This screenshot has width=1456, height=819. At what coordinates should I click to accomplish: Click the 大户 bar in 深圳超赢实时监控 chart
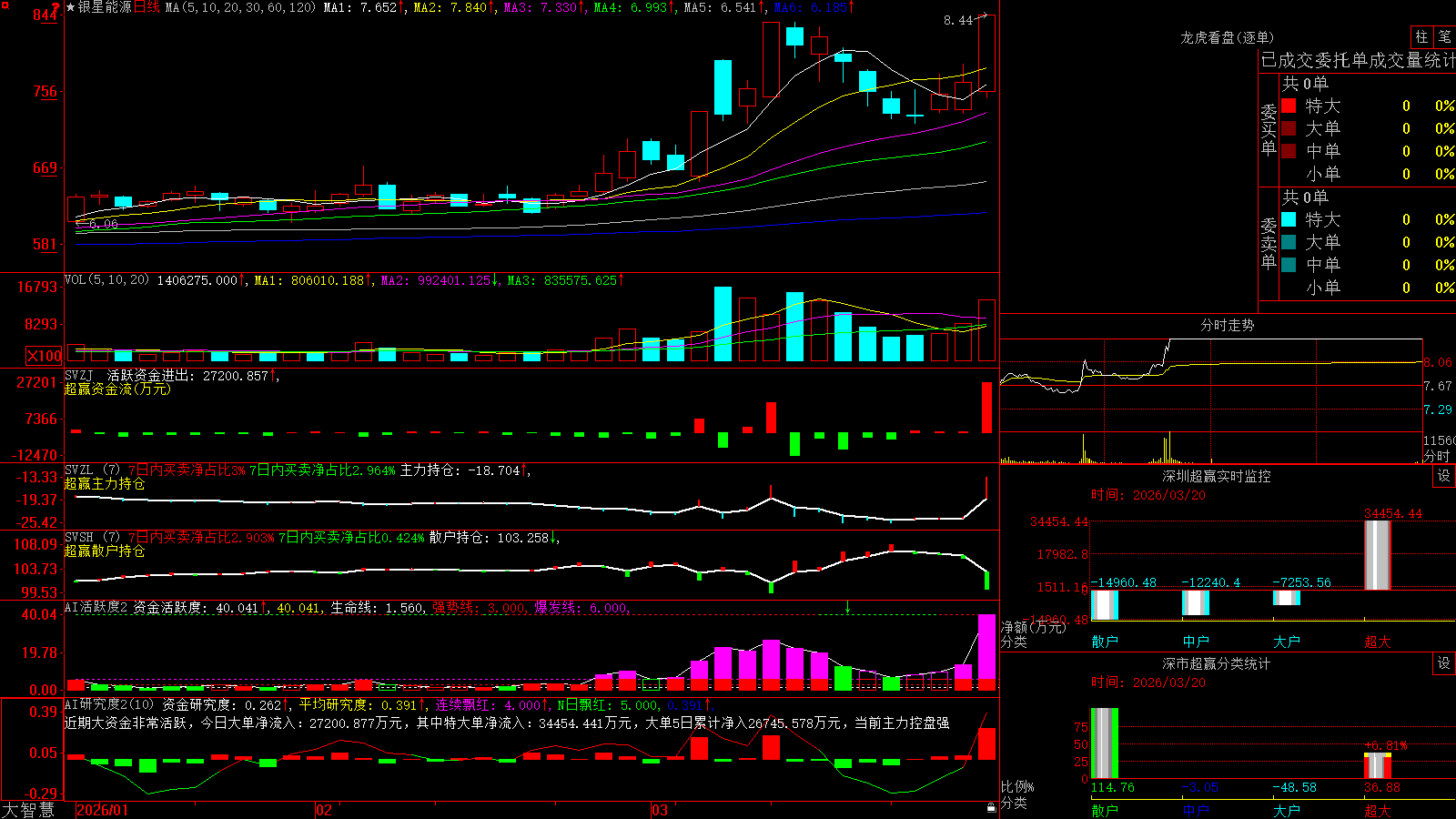click(x=1287, y=598)
